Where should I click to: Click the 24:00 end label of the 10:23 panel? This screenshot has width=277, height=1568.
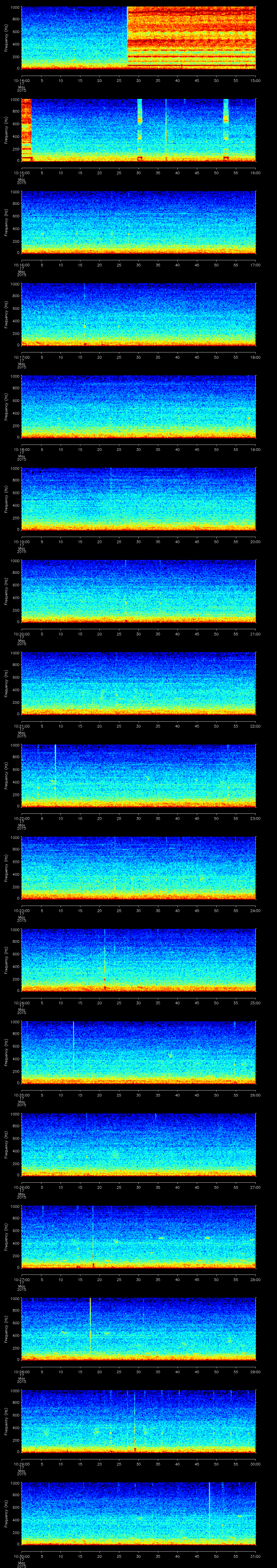coord(256,910)
